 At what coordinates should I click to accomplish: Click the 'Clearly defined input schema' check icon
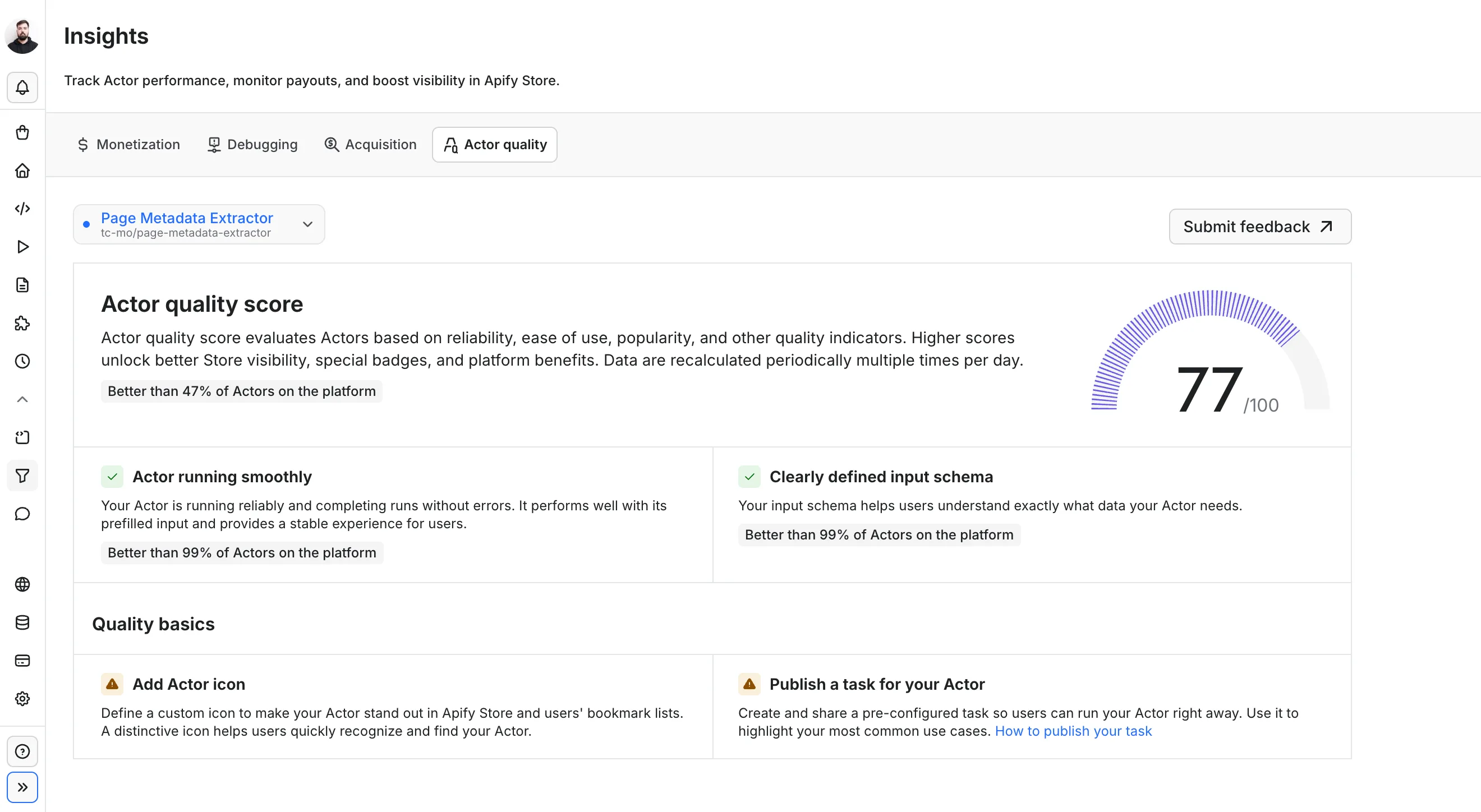click(x=749, y=477)
